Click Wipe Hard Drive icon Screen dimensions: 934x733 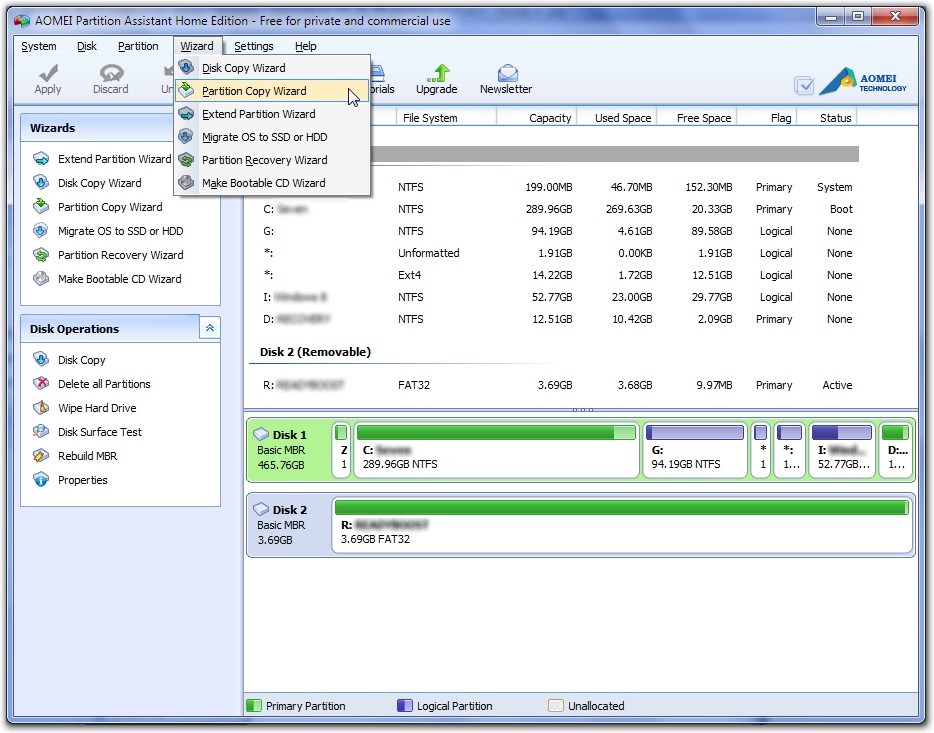pos(41,407)
